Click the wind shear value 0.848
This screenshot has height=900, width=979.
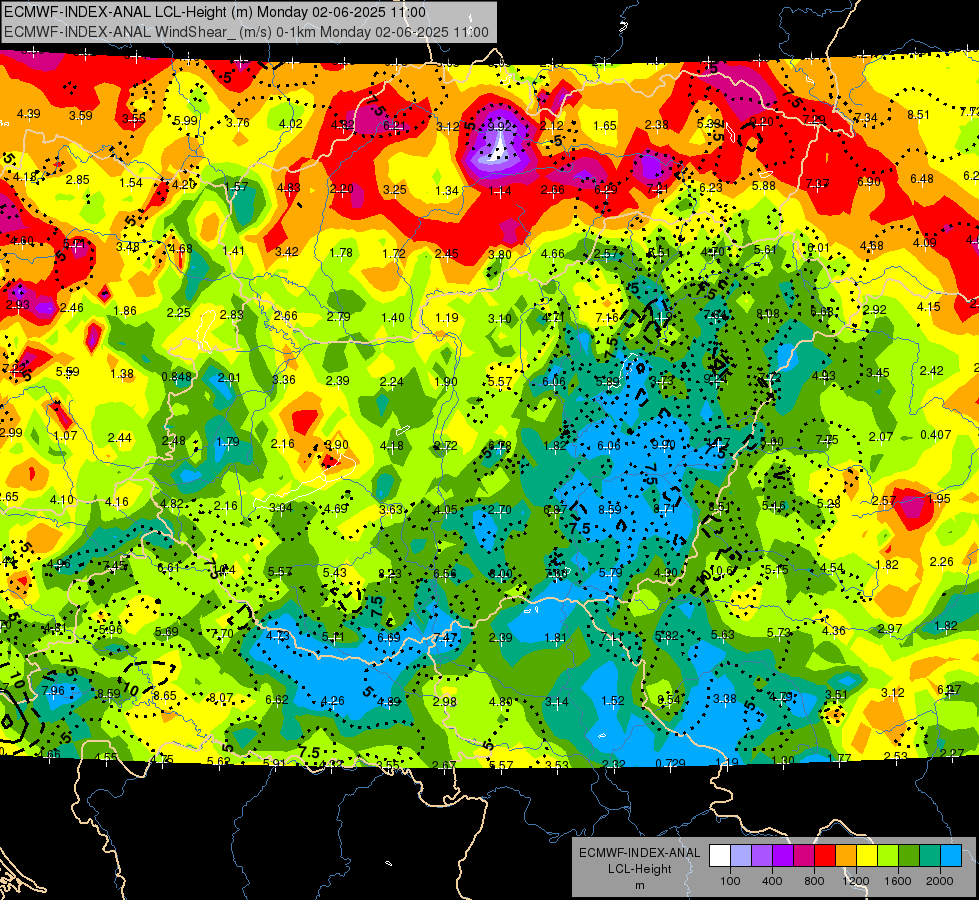point(177,377)
